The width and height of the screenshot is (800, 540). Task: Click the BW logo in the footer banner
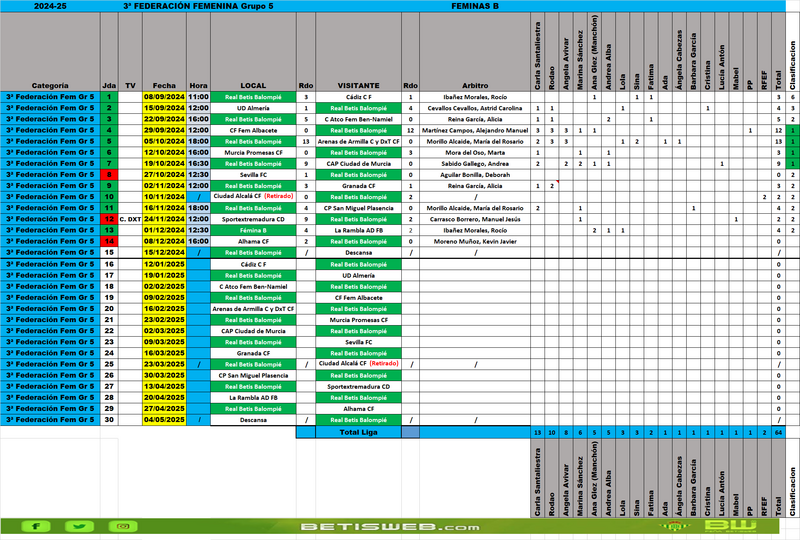731,526
